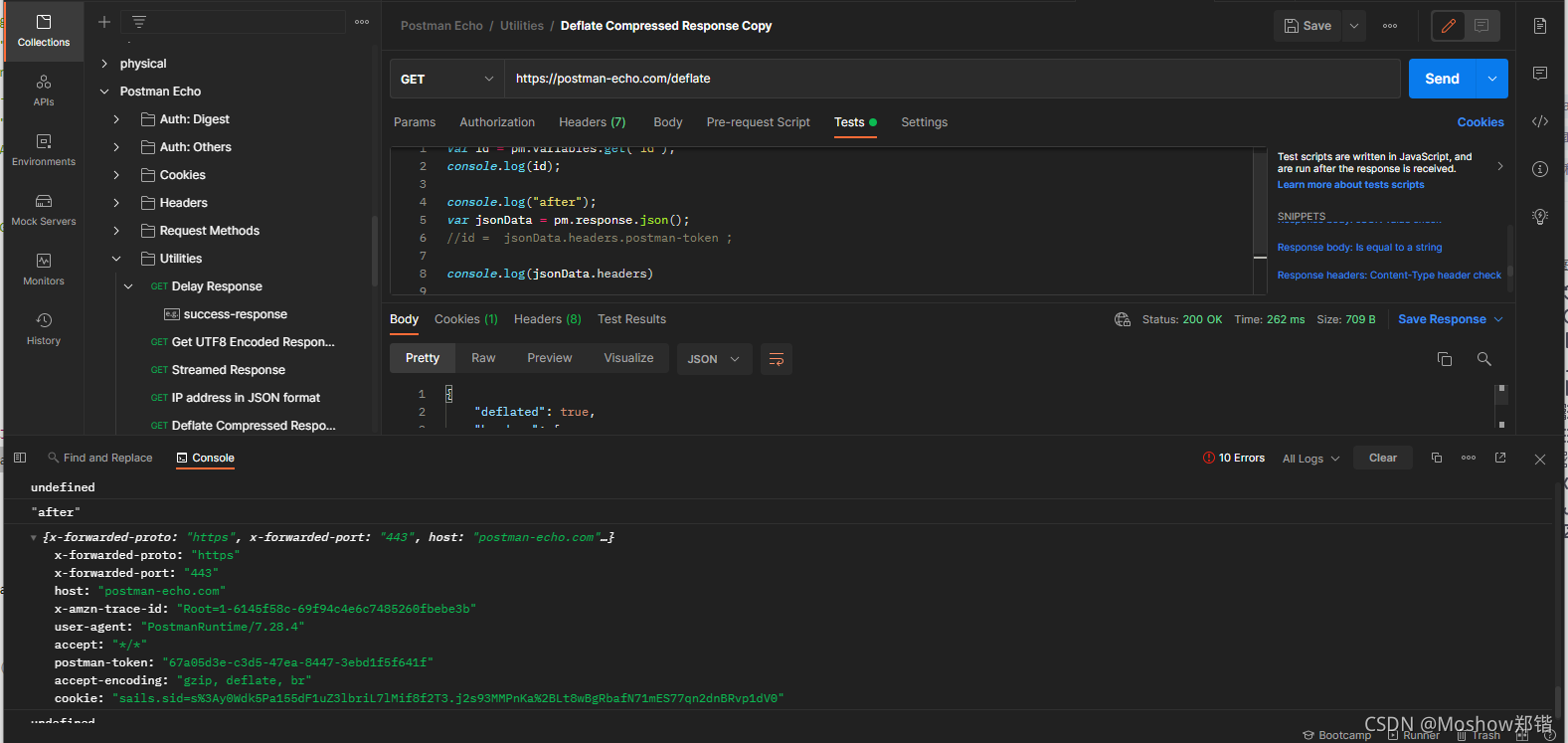Open the History sidebar section

(44, 329)
